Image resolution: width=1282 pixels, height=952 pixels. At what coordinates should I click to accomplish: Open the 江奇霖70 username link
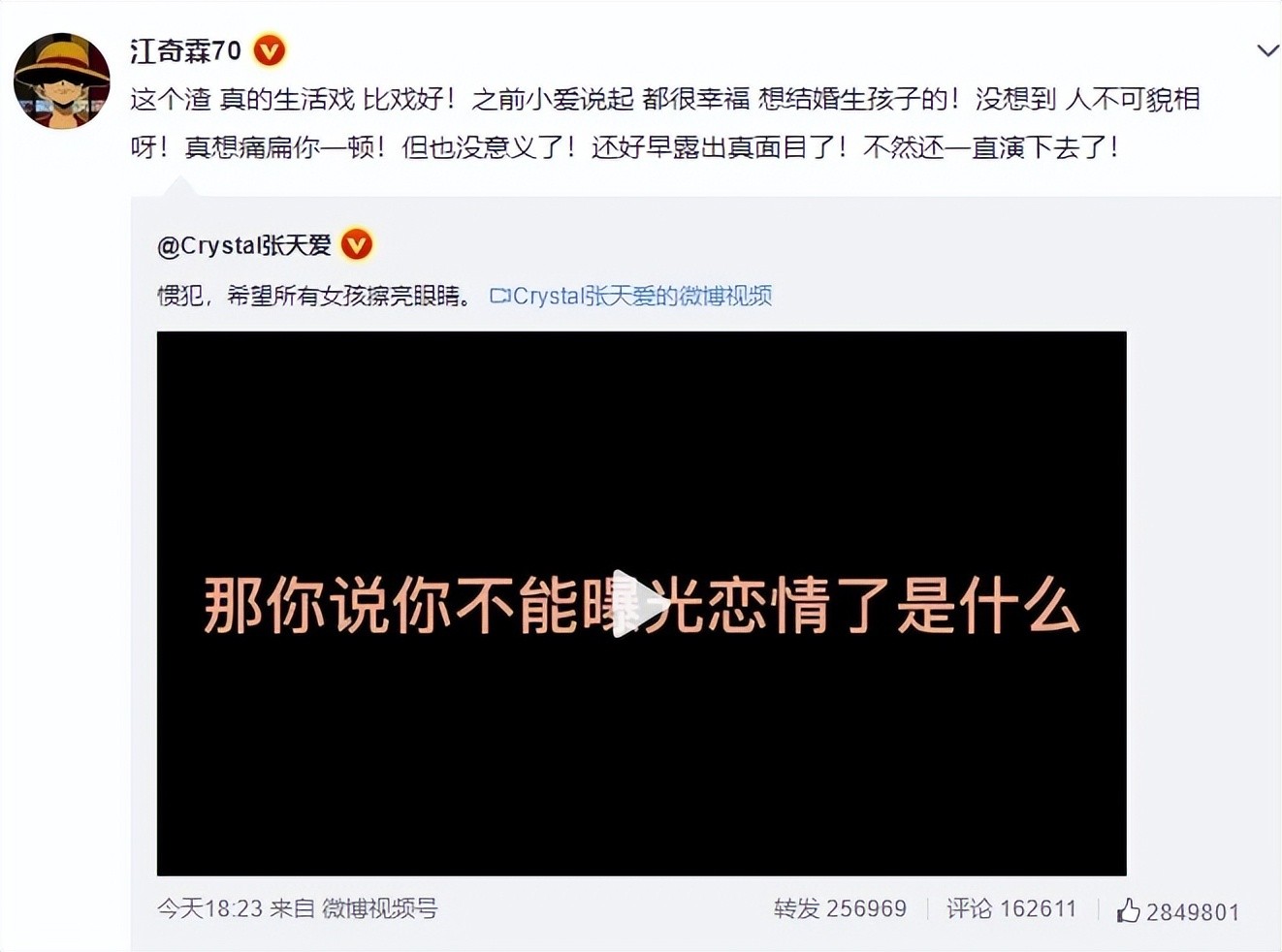185,50
